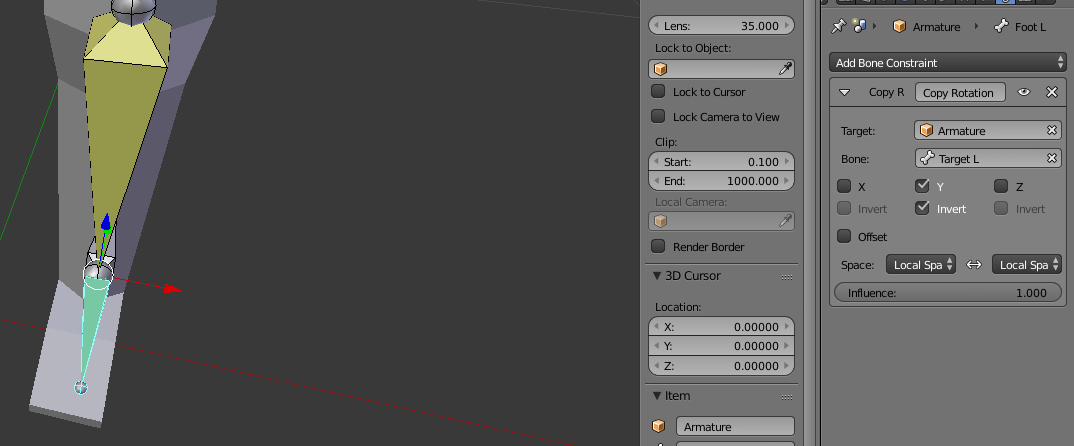Toggle the pin icon in properties breadcrumb
The width and height of the screenshot is (1074, 446).
click(838, 27)
